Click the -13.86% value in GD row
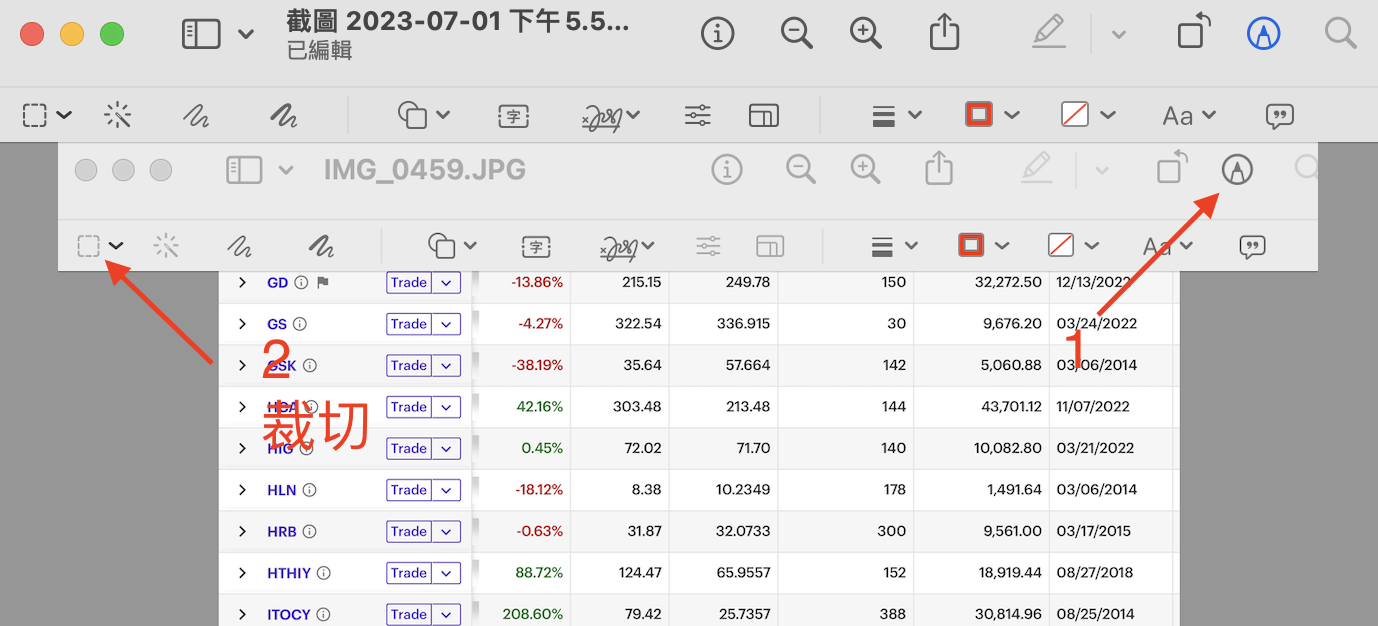The image size is (1378, 626). point(537,283)
